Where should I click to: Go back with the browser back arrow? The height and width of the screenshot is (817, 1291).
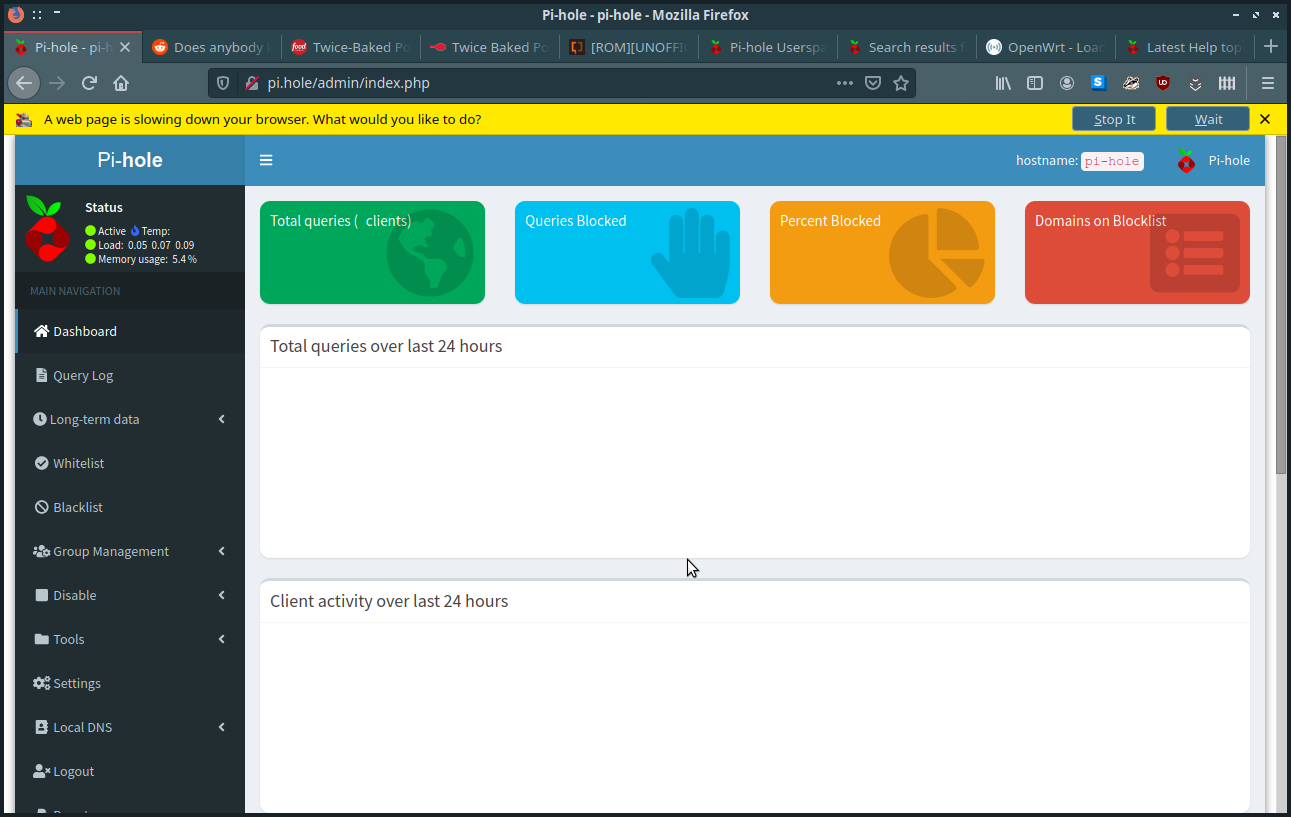24,83
